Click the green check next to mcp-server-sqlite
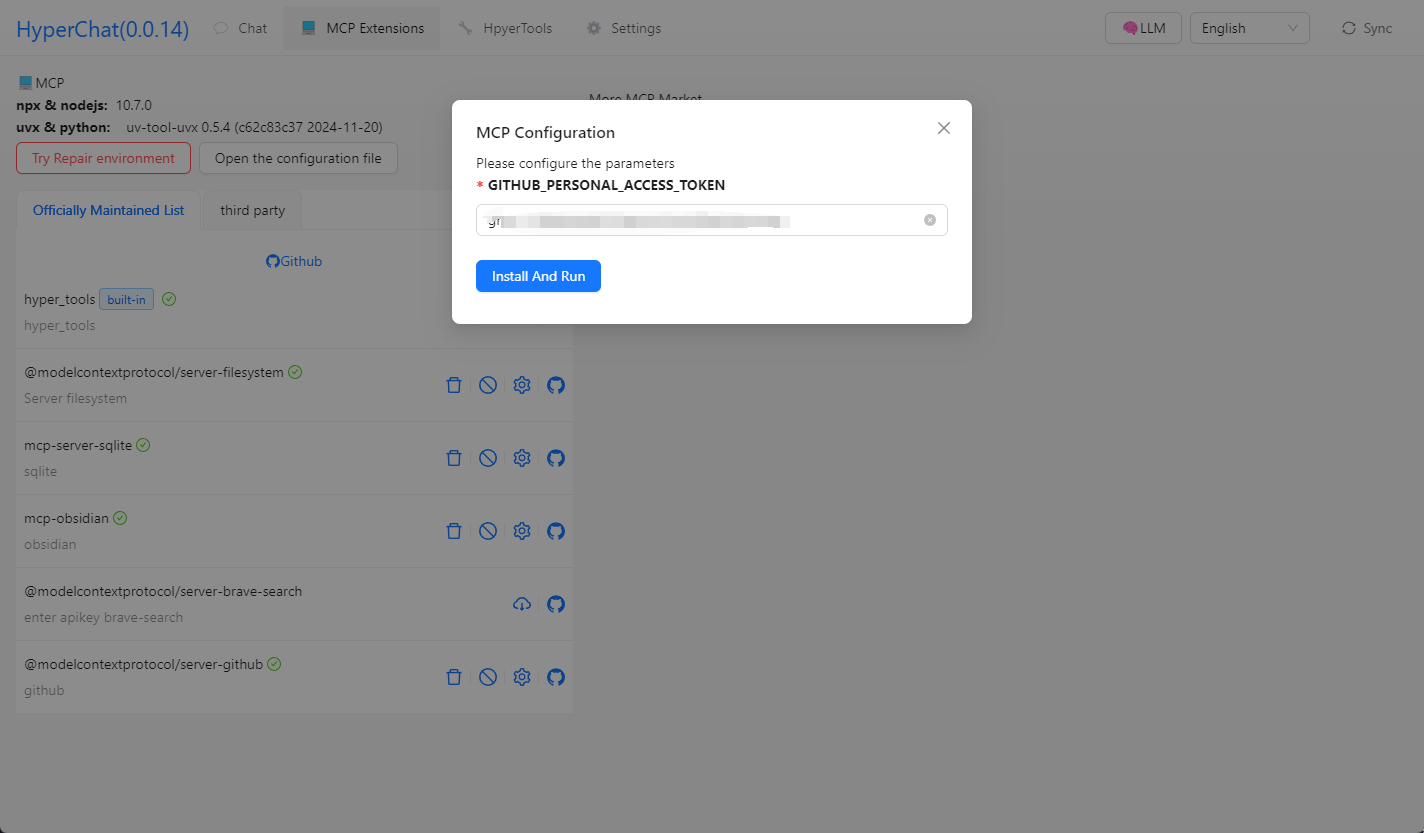This screenshot has height=833, width=1424. 143,445
